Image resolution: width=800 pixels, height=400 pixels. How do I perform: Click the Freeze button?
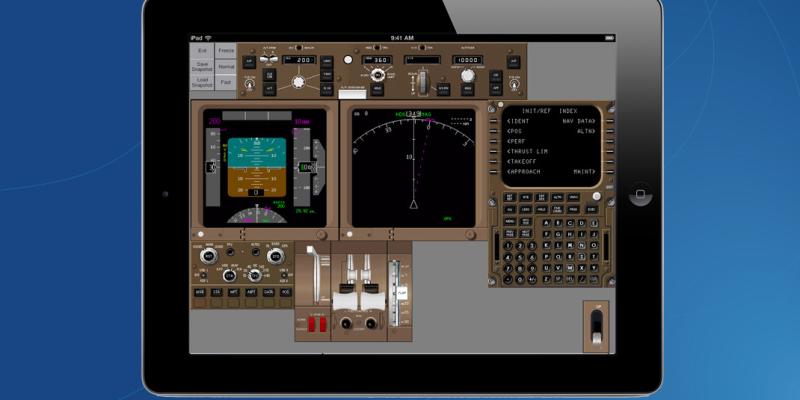[x=225, y=51]
